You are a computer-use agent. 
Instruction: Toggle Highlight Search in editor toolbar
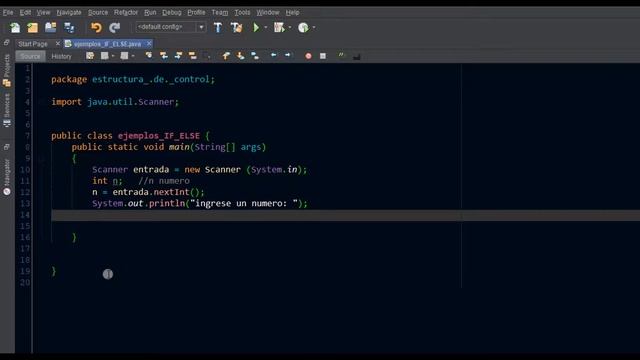[193, 56]
